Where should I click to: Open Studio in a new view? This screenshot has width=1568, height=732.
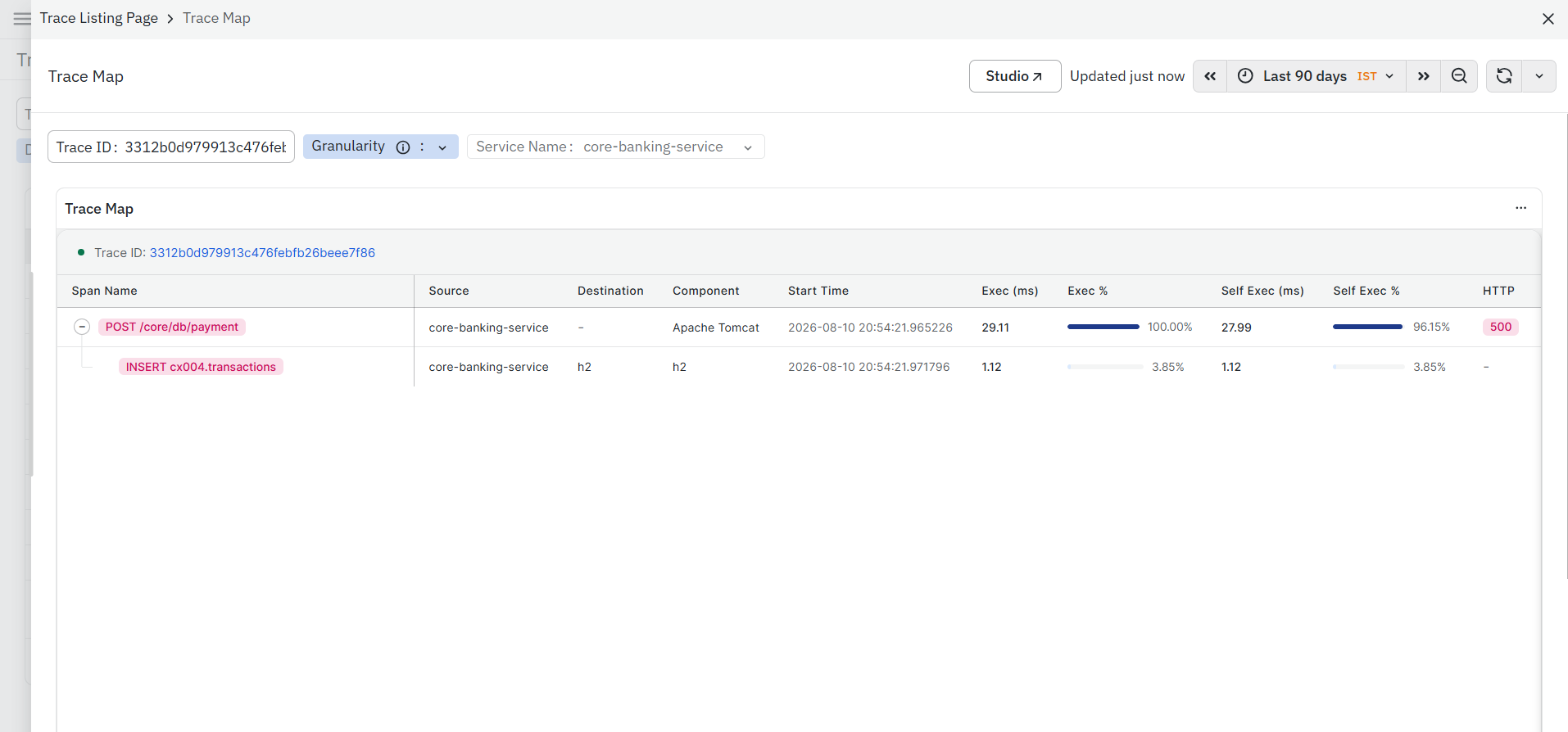[1014, 76]
